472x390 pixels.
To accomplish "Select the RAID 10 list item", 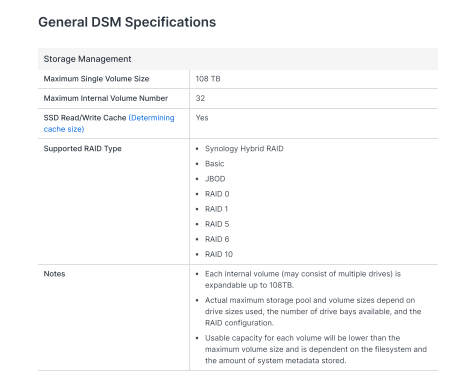I will tap(219, 254).
